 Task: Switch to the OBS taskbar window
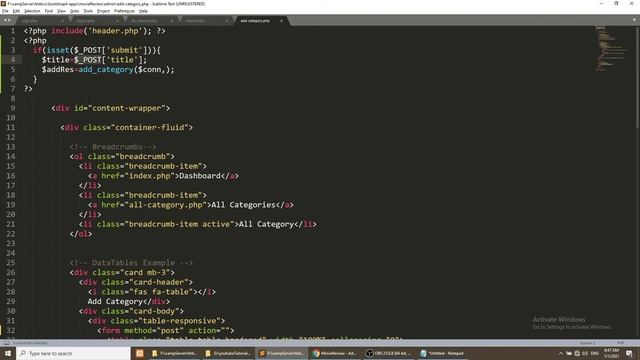click(x=388, y=353)
